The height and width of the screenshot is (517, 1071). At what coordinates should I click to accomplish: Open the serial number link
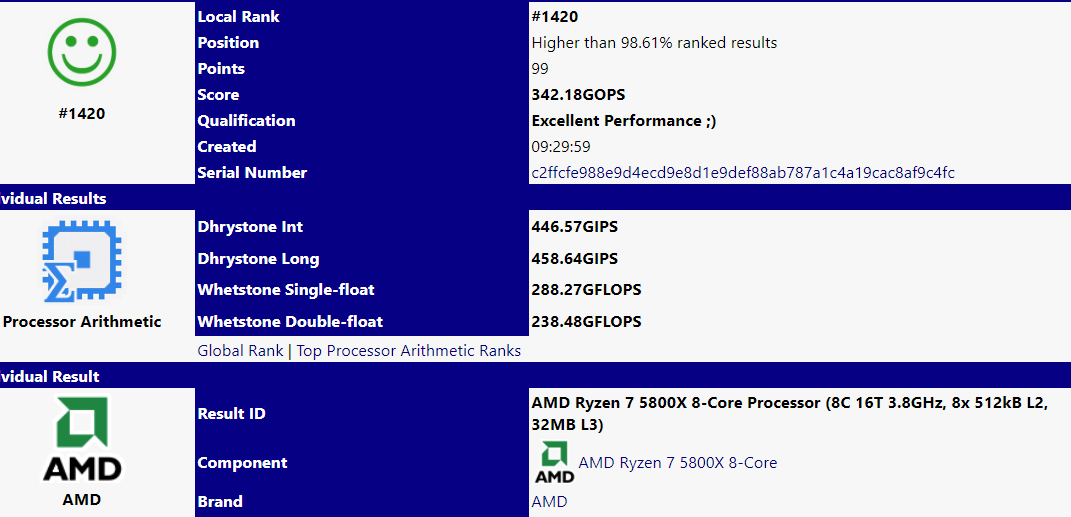coord(743,173)
